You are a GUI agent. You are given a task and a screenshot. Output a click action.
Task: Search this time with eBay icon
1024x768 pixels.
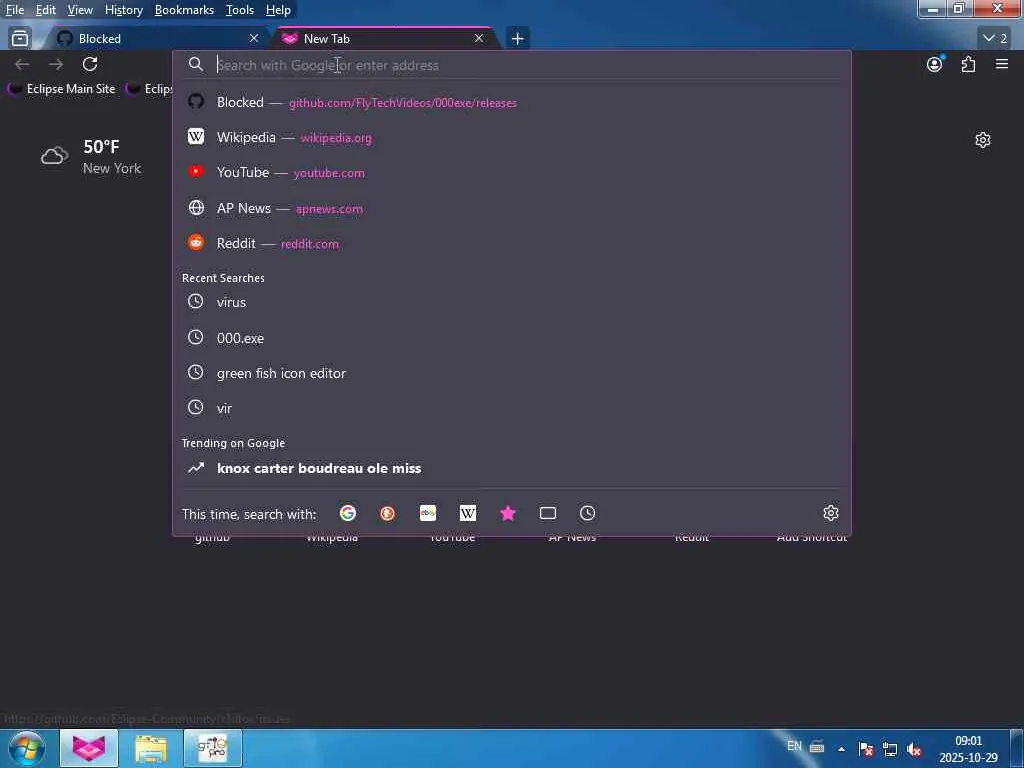click(428, 513)
